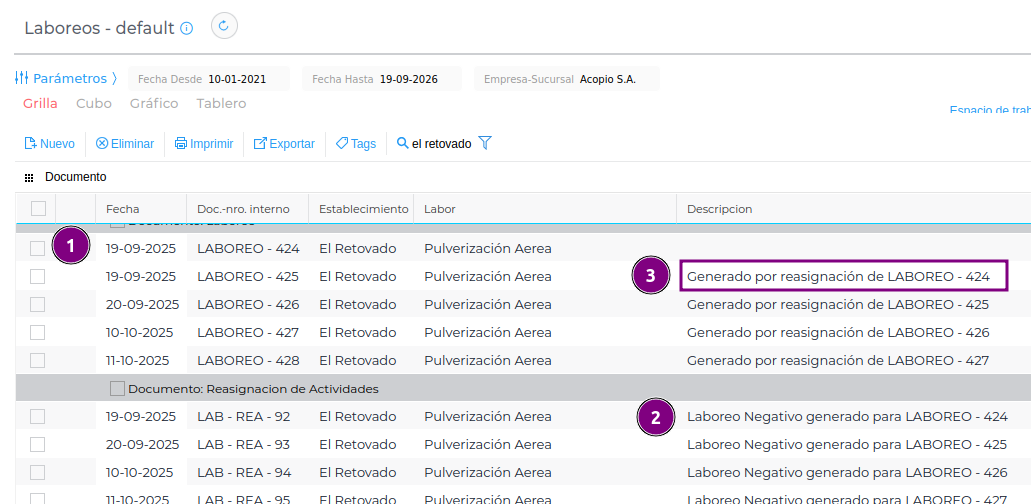Click date 20-09-2025 in LABOREO - 426 row
1031x504 pixels.
tap(142, 305)
